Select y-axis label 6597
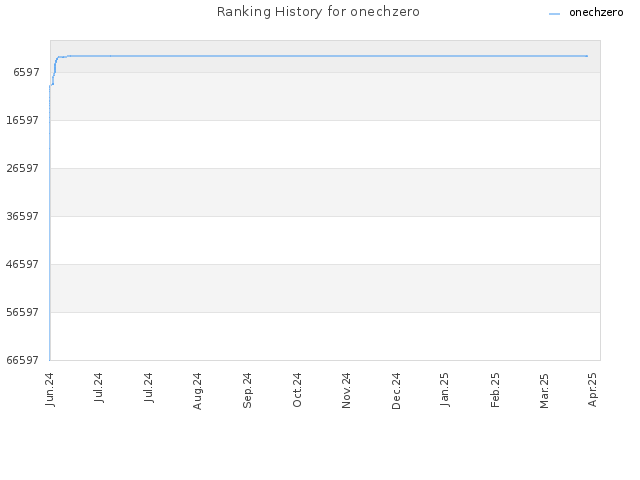The height and width of the screenshot is (480, 640). coord(26,72)
